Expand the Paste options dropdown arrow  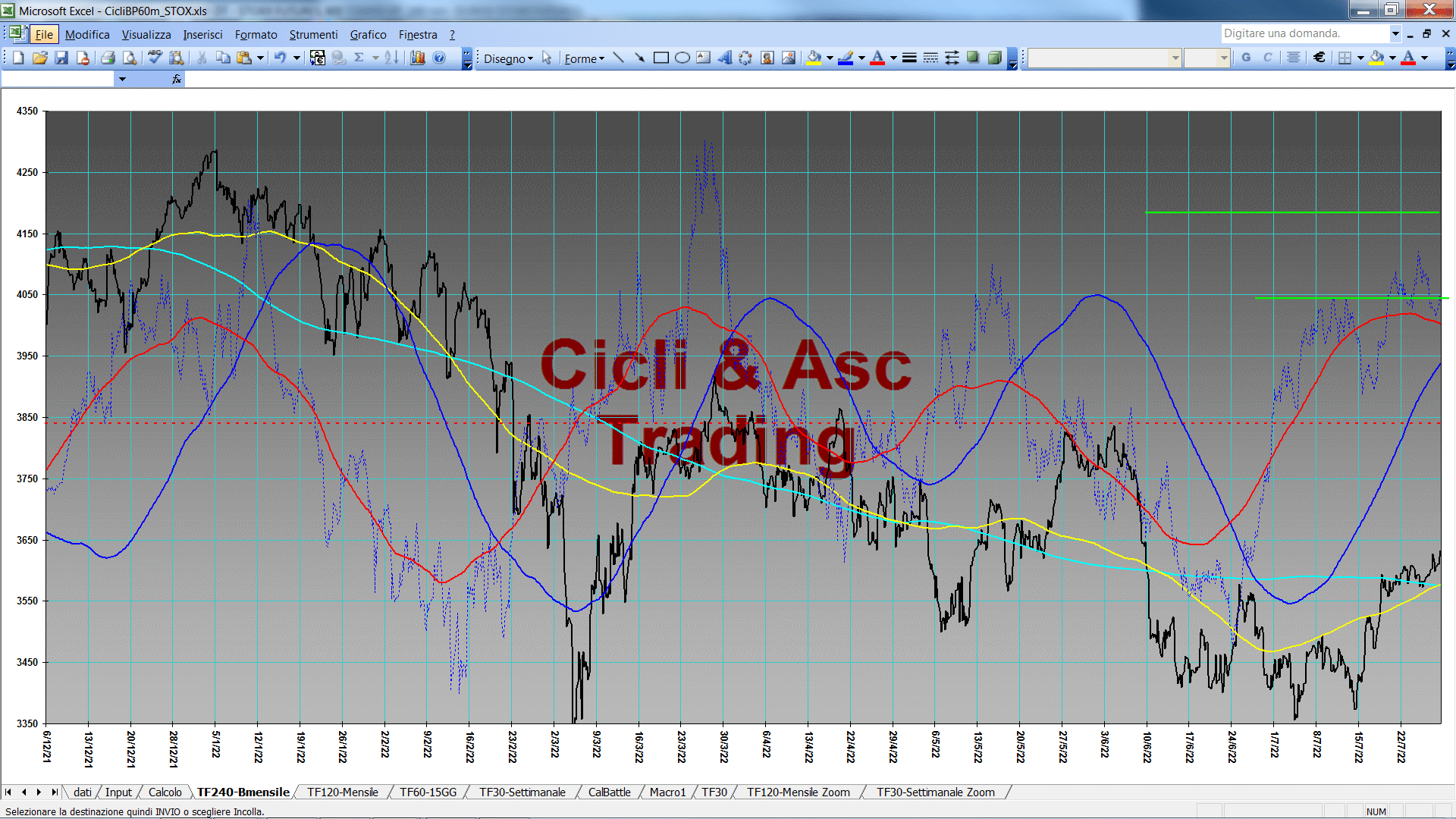260,58
